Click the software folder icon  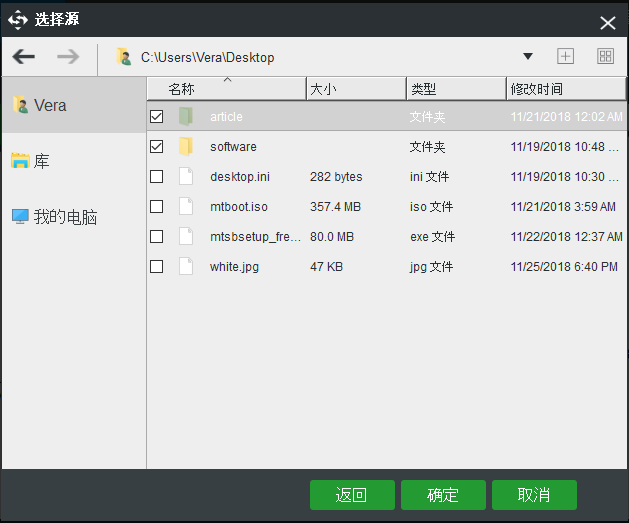click(186, 146)
